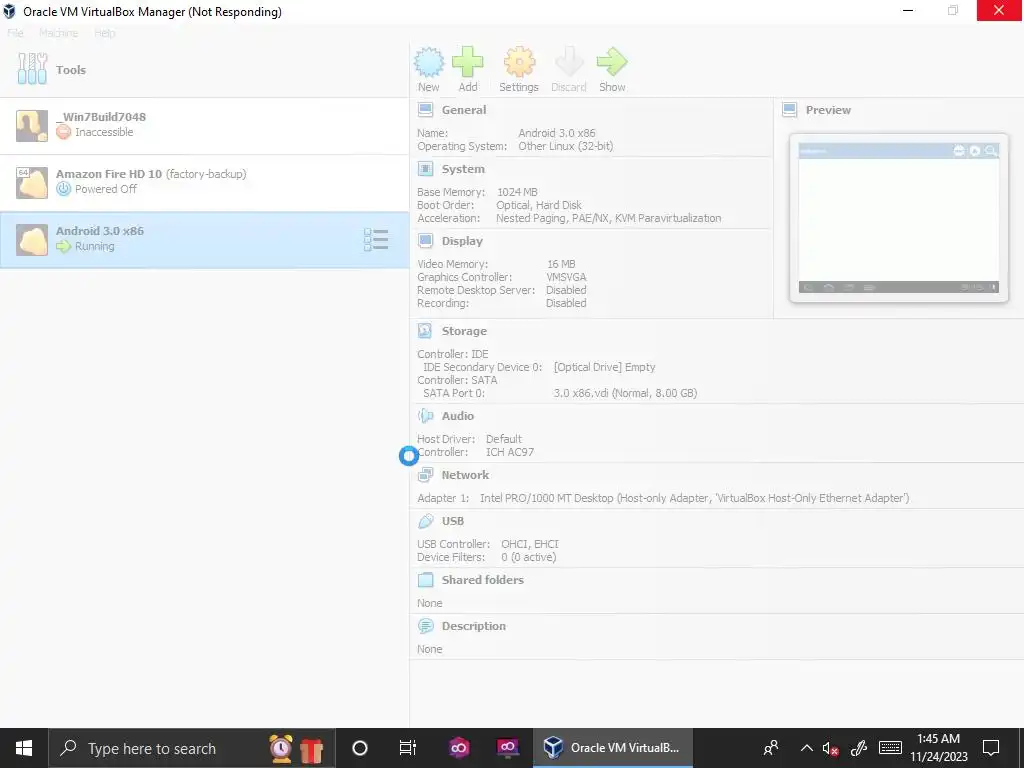Open the USB settings heading
1024x768 pixels.
453,521
